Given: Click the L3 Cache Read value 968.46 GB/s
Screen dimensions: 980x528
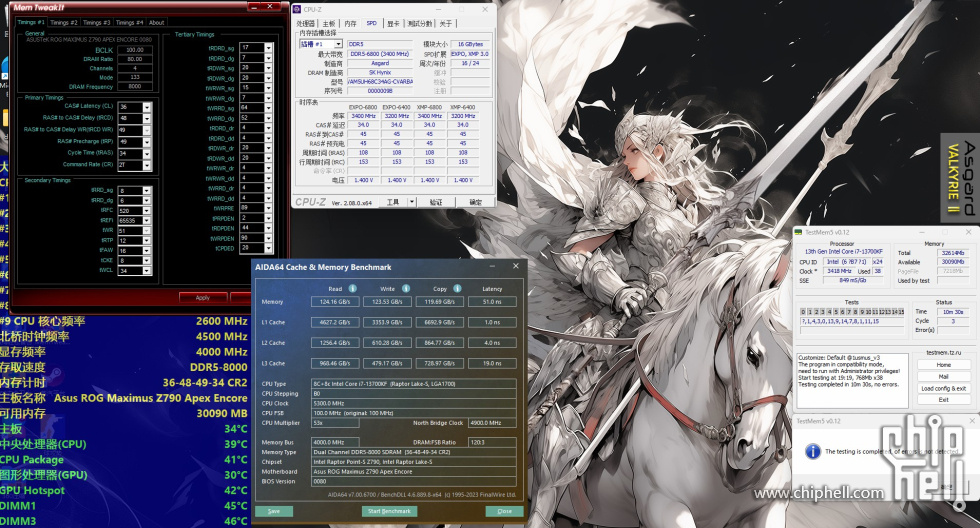Looking at the screenshot, I should coord(335,363).
